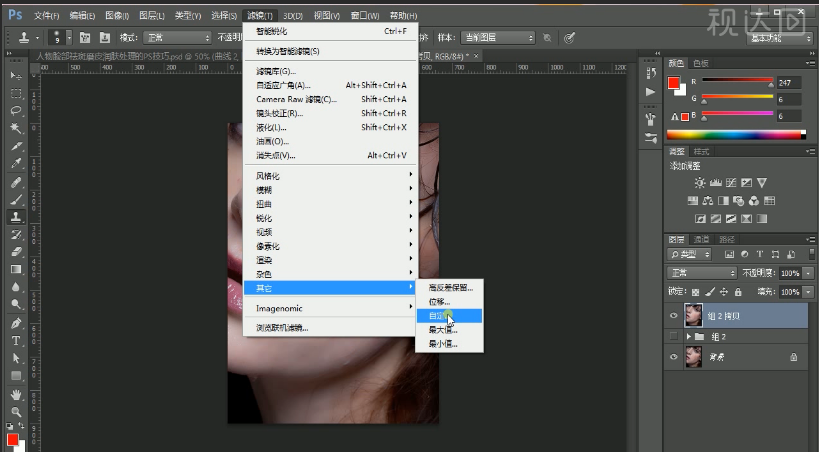Screen dimensions: 819x452
Task: Toggle lock transparent pixels
Action: tap(695, 292)
